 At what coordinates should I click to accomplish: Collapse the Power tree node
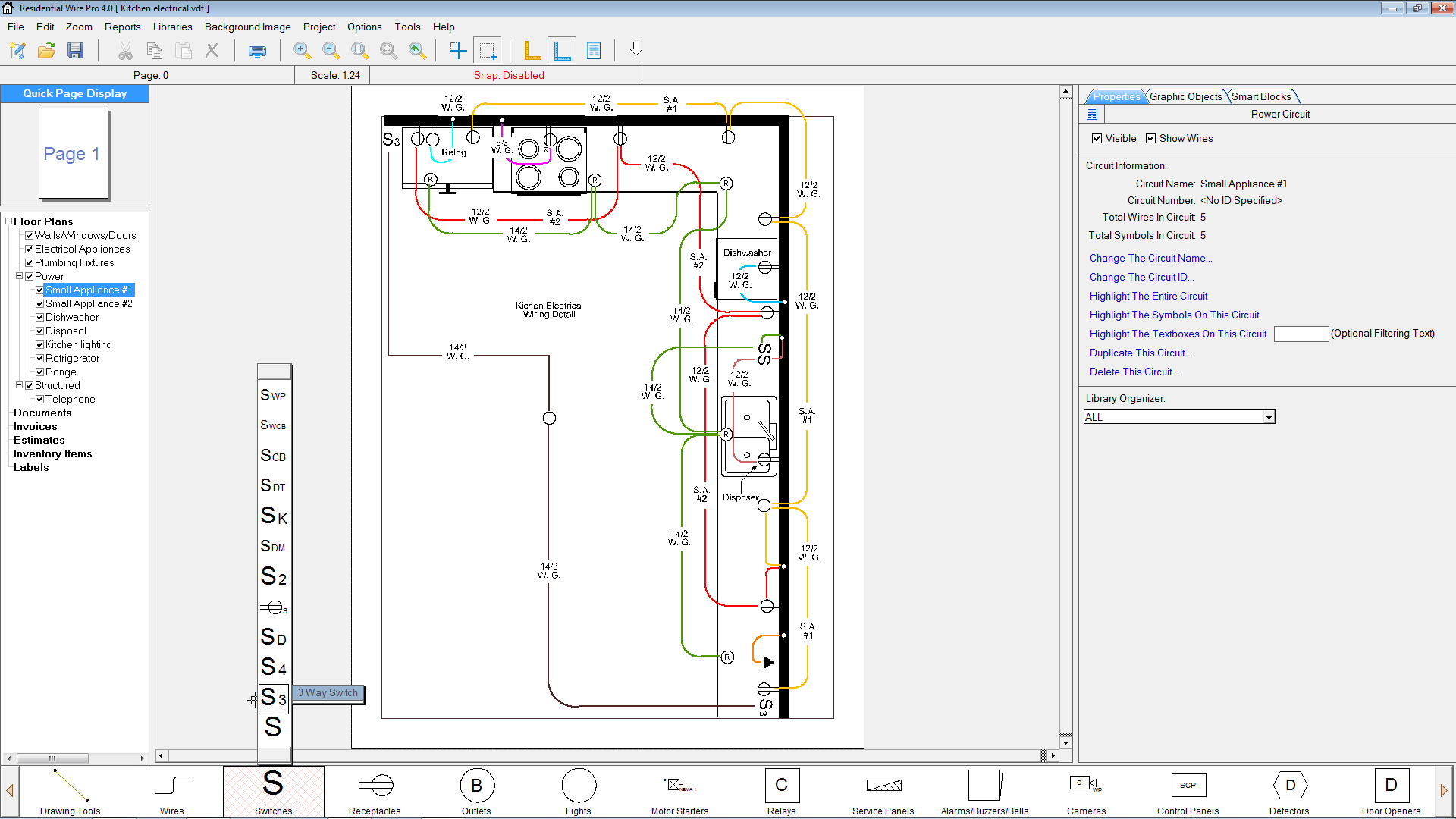point(19,276)
